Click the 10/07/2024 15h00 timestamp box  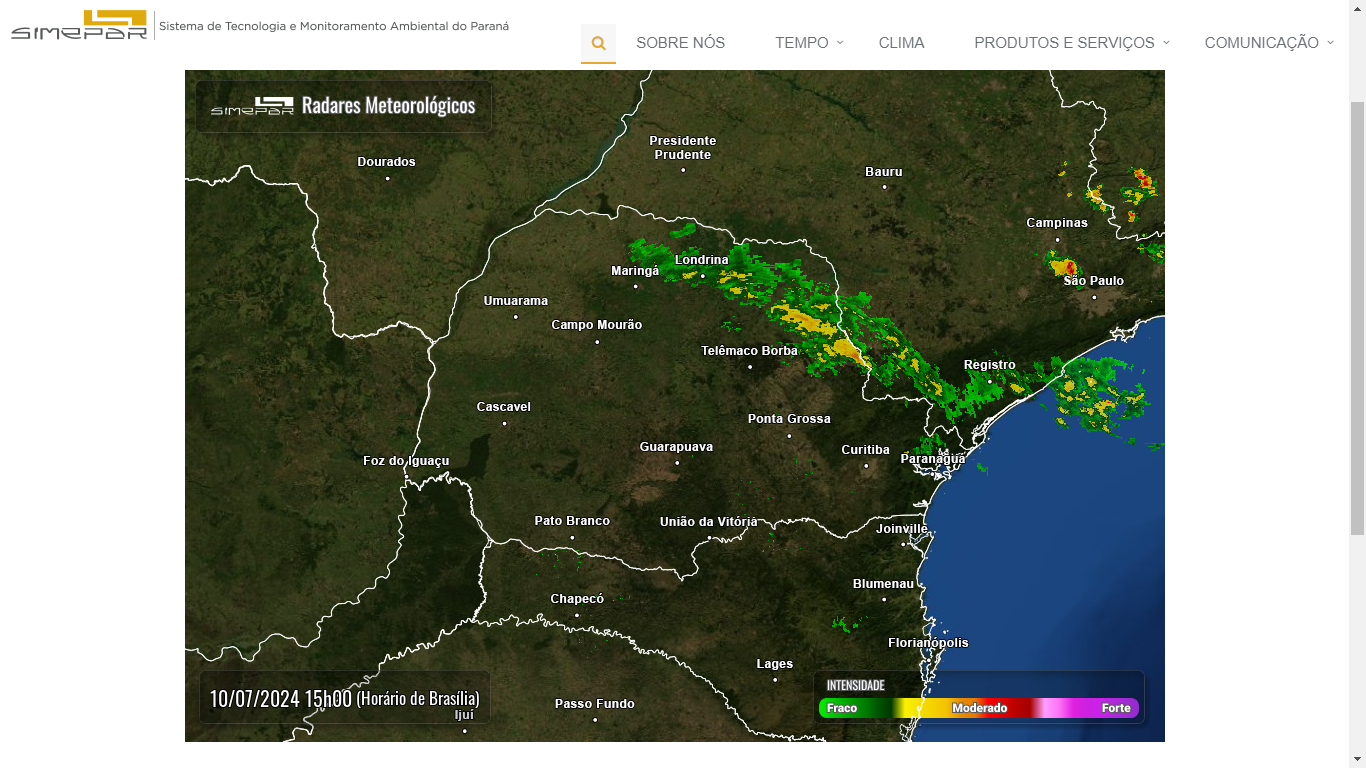tap(345, 698)
